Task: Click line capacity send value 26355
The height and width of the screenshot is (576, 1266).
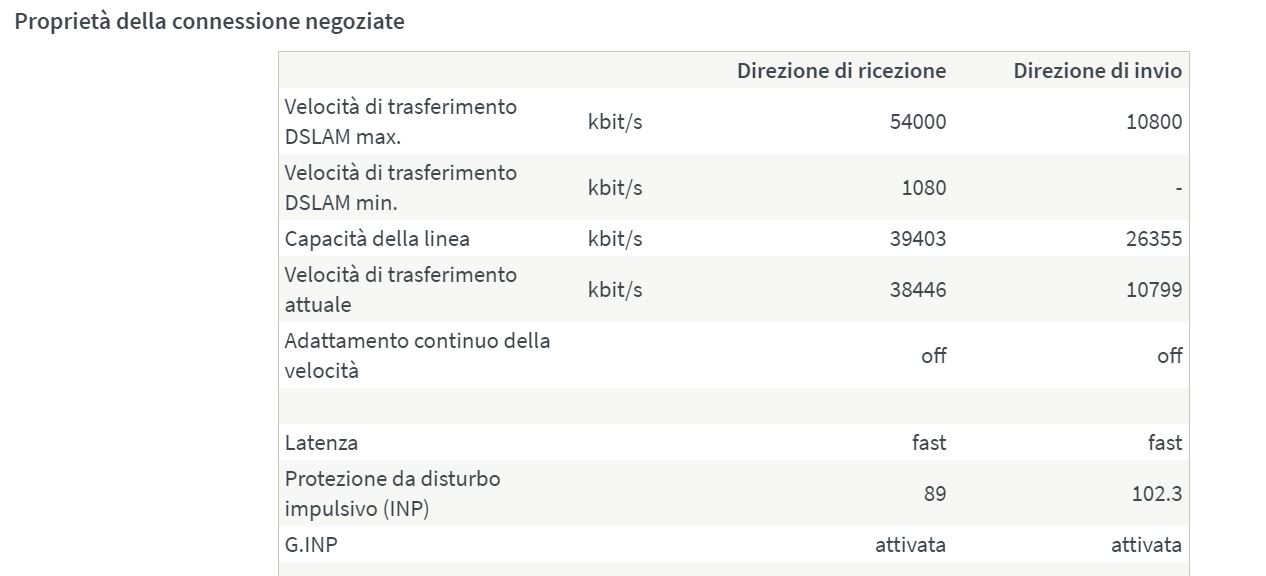Action: click(1153, 239)
